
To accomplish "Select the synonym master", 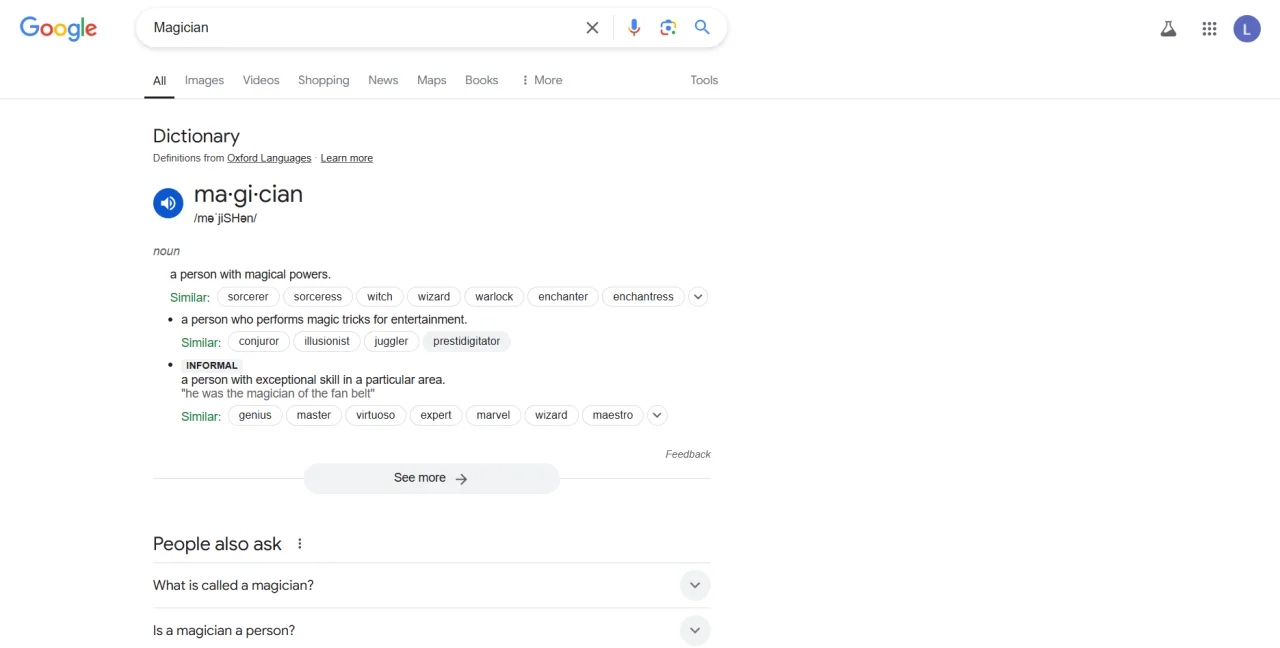I will click(314, 415).
